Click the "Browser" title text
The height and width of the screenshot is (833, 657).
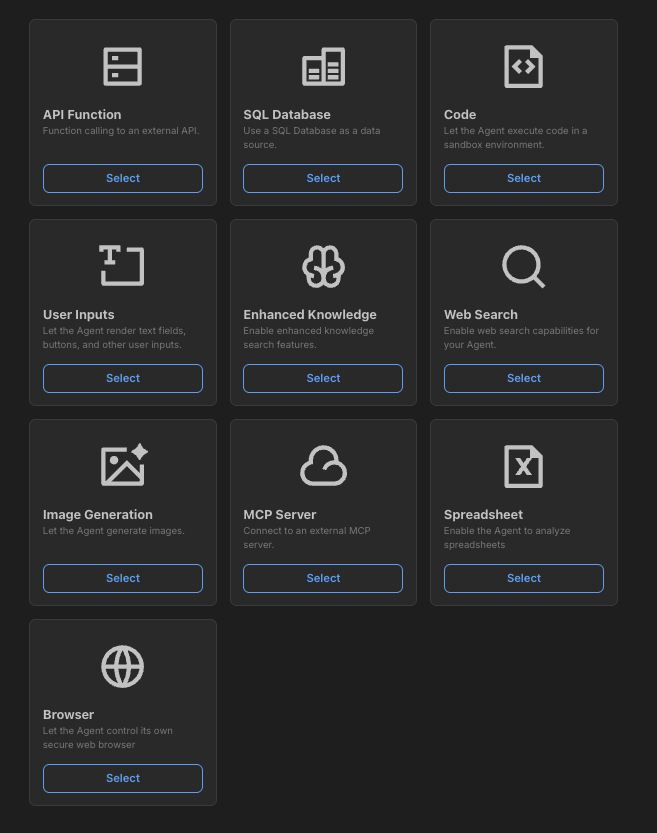point(69,715)
